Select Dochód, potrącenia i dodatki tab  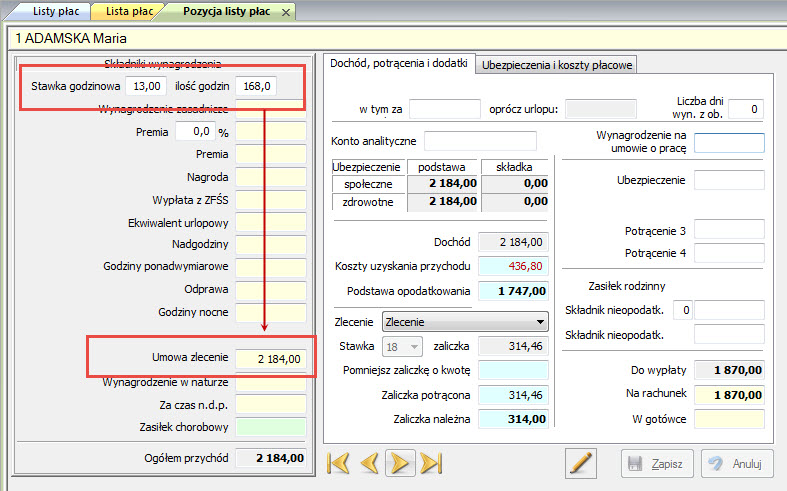399,64
